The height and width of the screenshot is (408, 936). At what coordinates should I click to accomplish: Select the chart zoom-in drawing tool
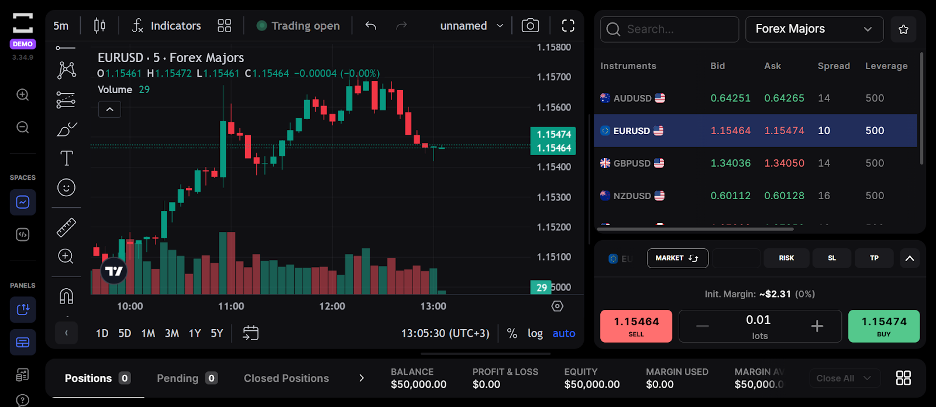click(66, 257)
